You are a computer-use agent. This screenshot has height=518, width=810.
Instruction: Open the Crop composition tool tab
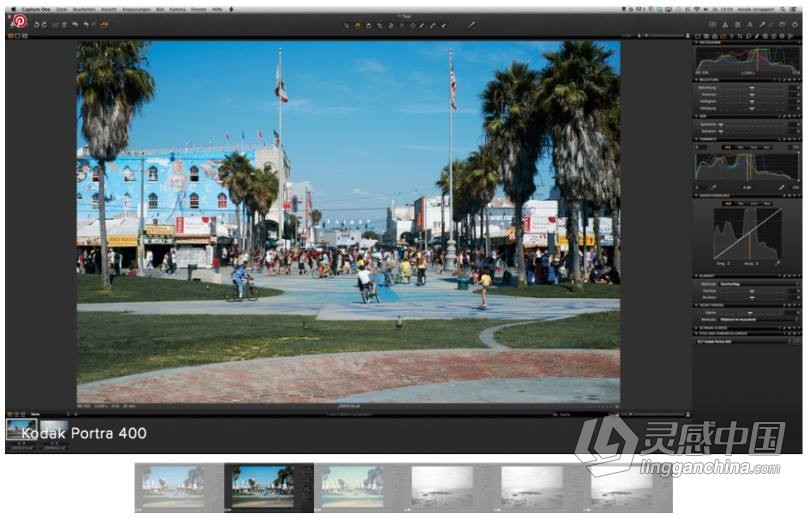coord(740,36)
